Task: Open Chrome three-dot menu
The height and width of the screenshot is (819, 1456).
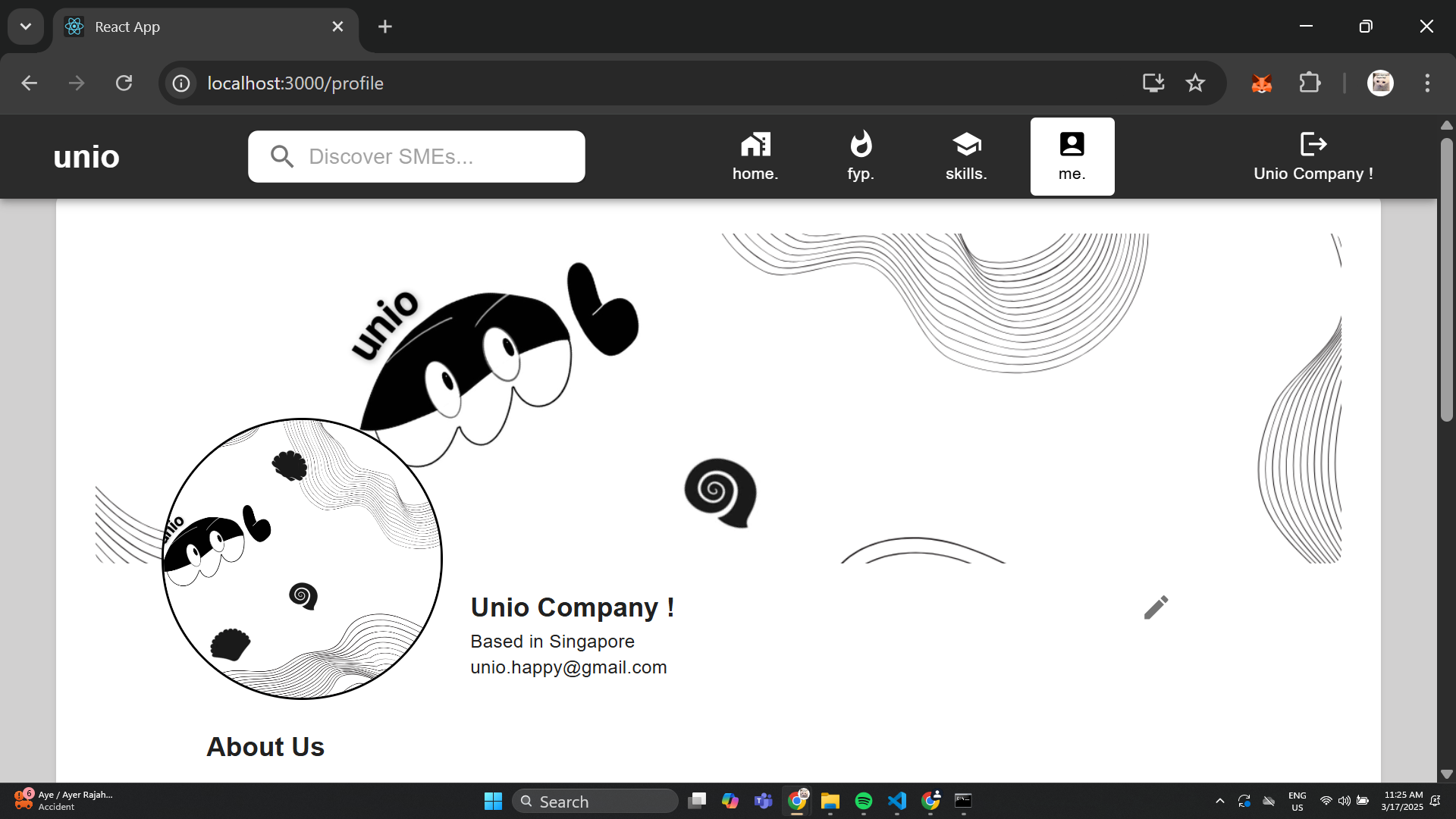Action: click(x=1427, y=83)
